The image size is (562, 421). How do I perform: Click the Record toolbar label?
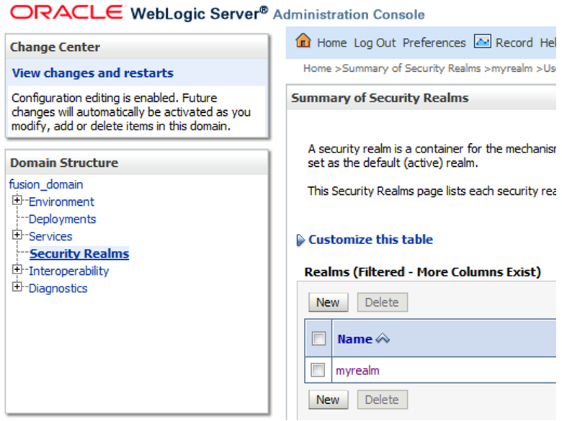[x=514, y=43]
